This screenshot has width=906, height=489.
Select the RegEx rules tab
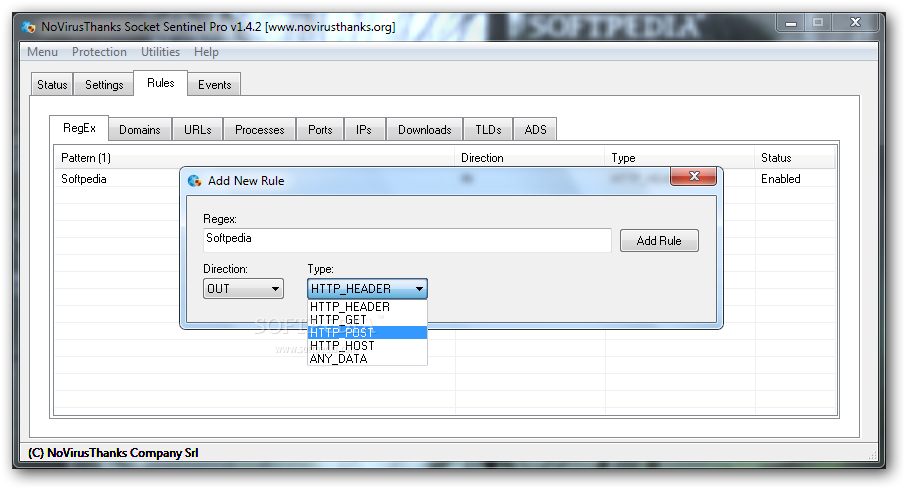79,128
